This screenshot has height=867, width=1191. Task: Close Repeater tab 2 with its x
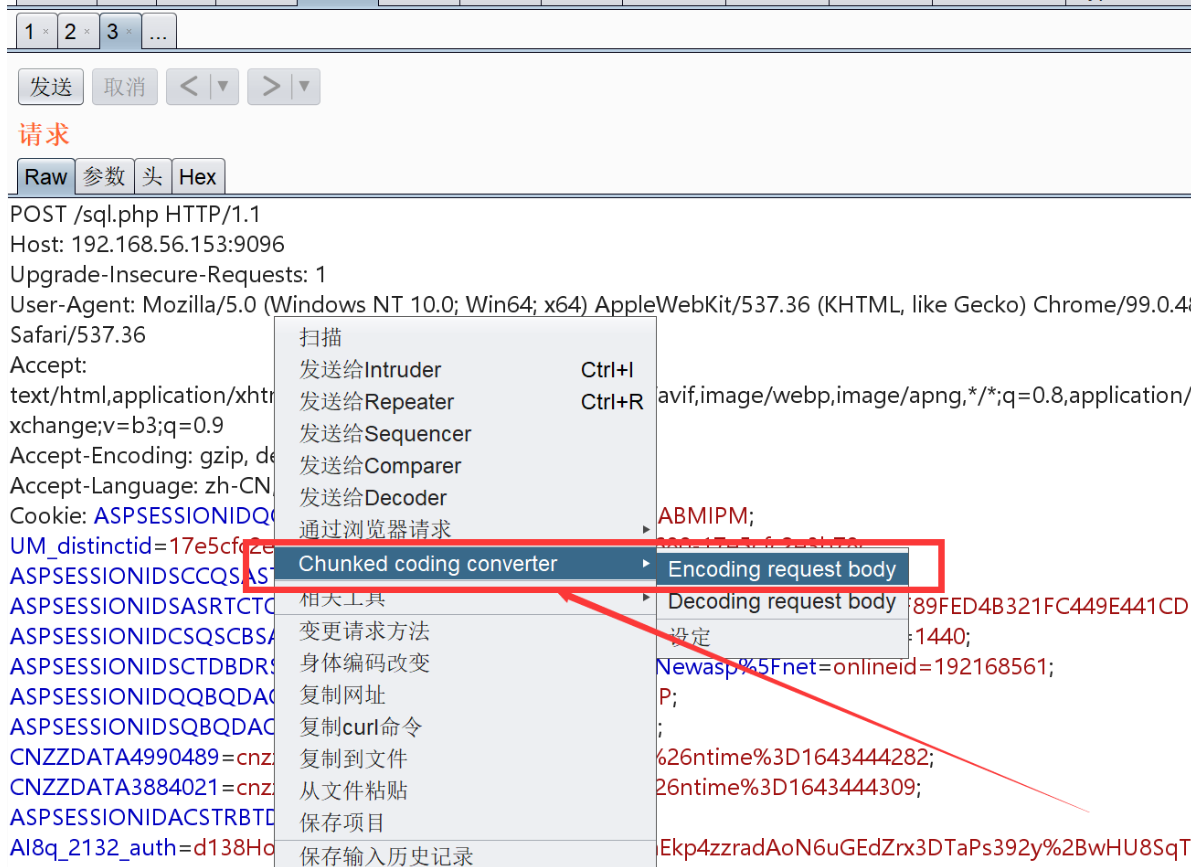point(87,32)
